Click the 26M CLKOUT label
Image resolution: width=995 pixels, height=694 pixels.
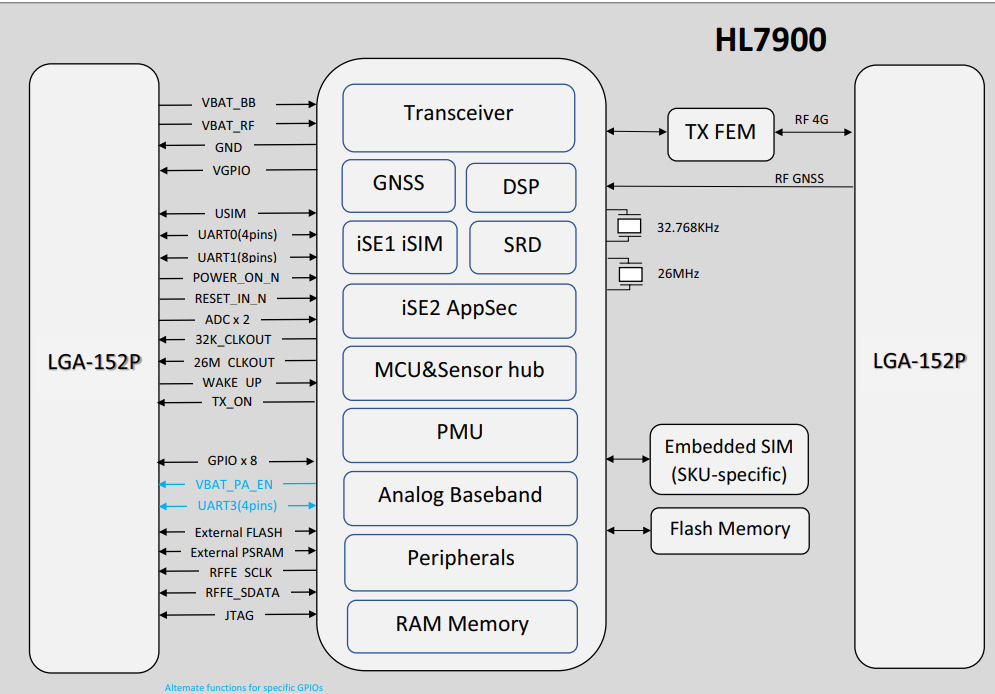[234, 363]
